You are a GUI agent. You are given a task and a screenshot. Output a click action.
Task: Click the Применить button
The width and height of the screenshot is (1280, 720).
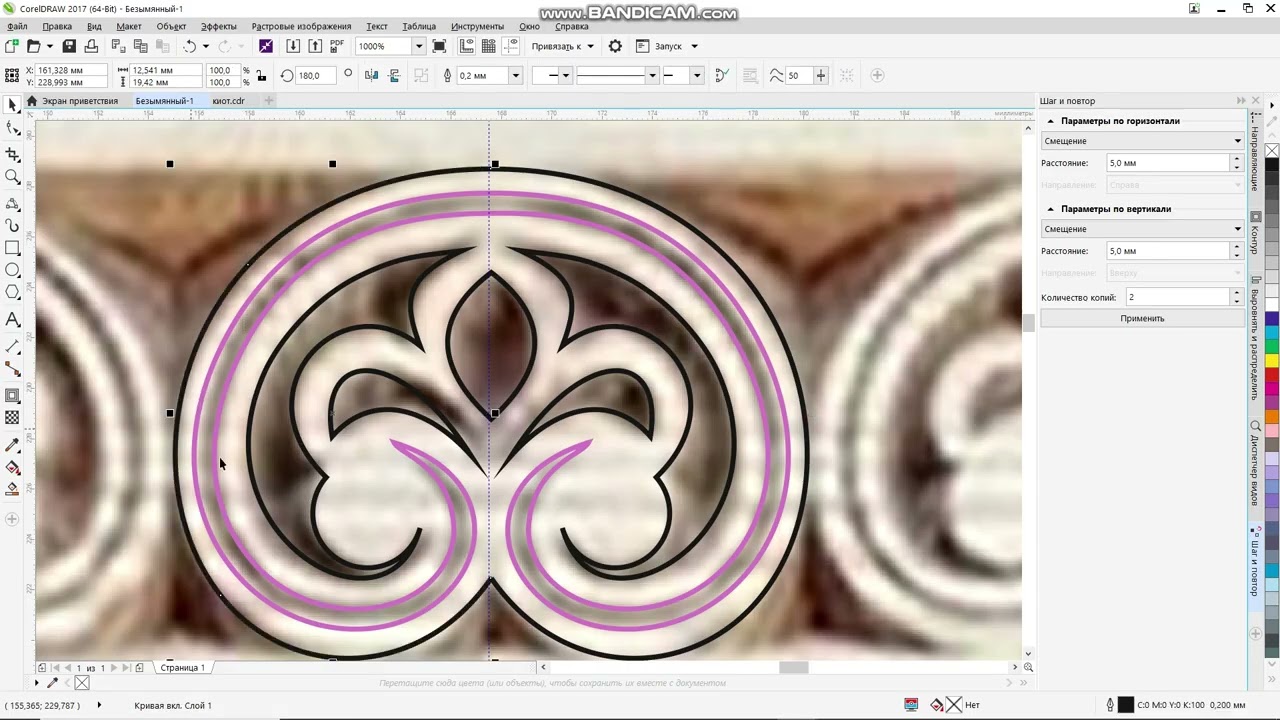coord(1142,318)
